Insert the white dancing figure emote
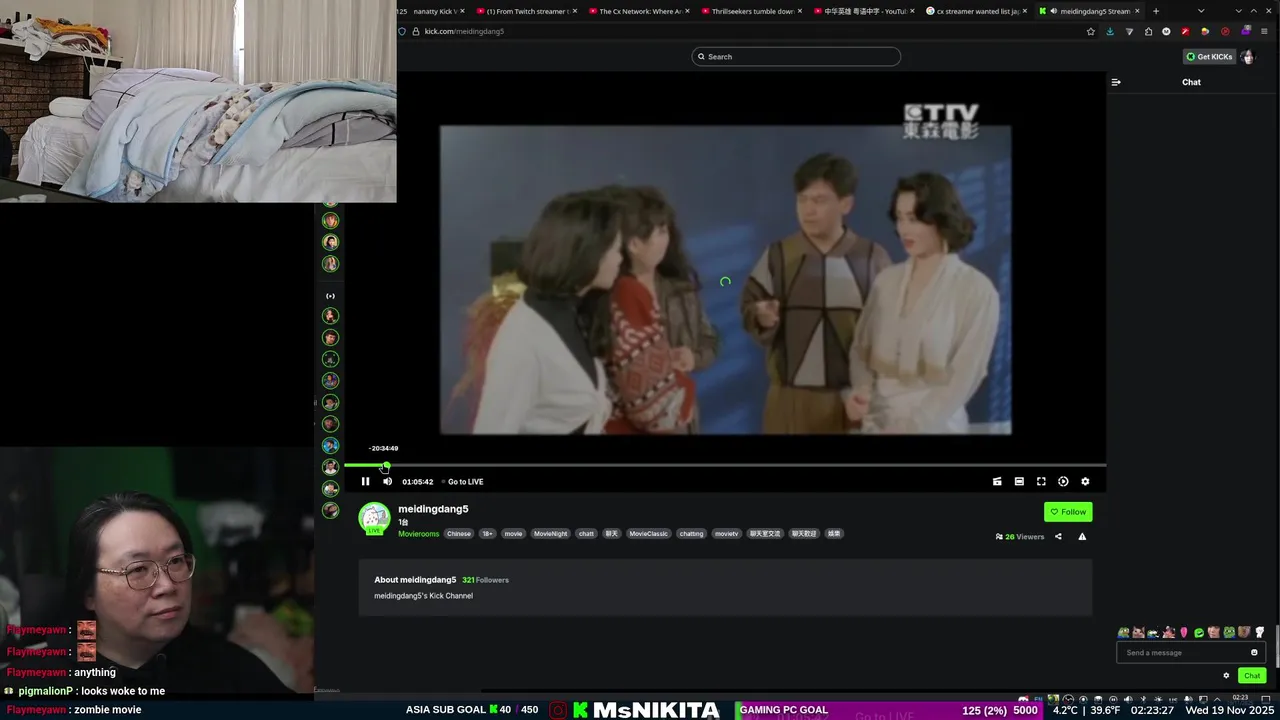This screenshot has width=1280, height=720. tap(1260, 632)
